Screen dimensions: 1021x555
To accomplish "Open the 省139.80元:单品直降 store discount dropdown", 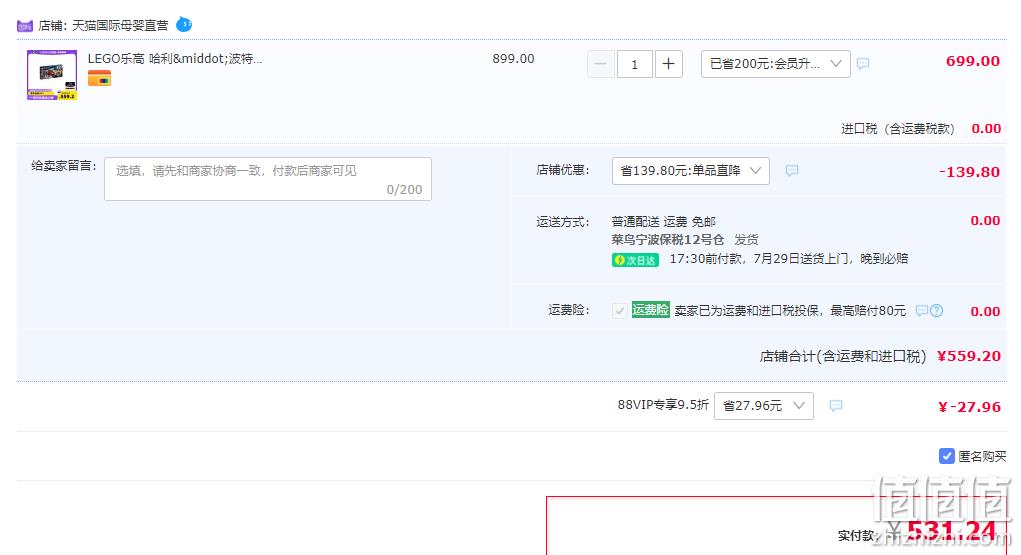I will (690, 171).
